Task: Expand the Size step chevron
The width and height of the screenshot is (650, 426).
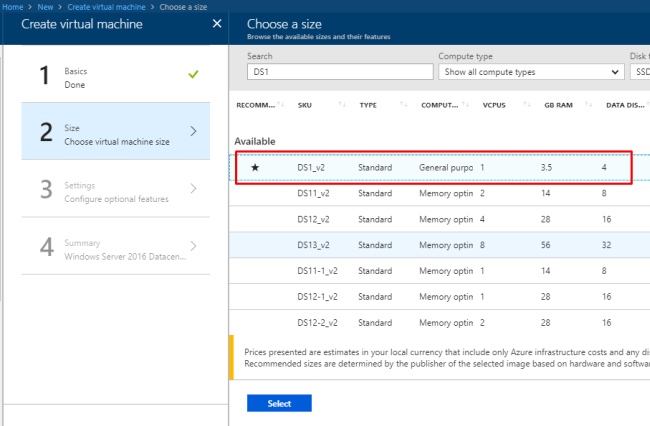Action: [x=193, y=131]
